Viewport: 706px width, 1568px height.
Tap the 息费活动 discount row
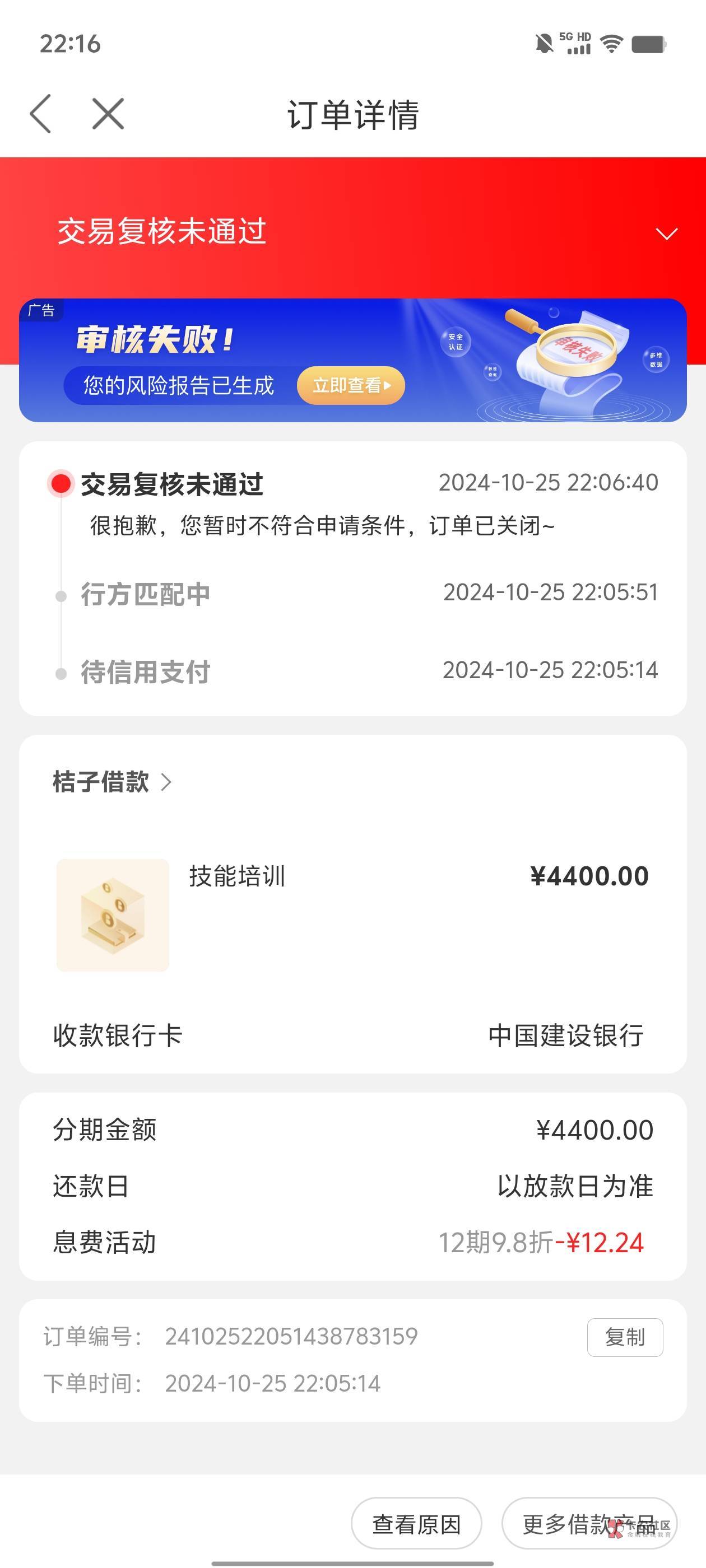tap(352, 1242)
